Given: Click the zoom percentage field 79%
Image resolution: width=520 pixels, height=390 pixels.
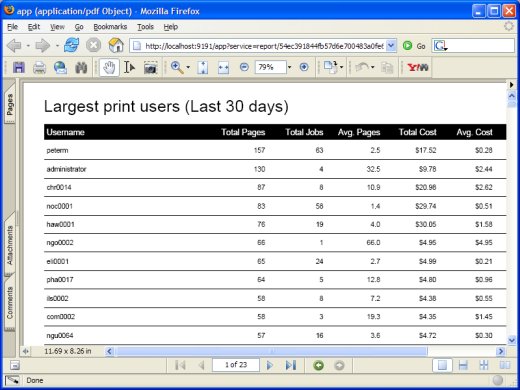Looking at the screenshot, I should click(x=270, y=67).
